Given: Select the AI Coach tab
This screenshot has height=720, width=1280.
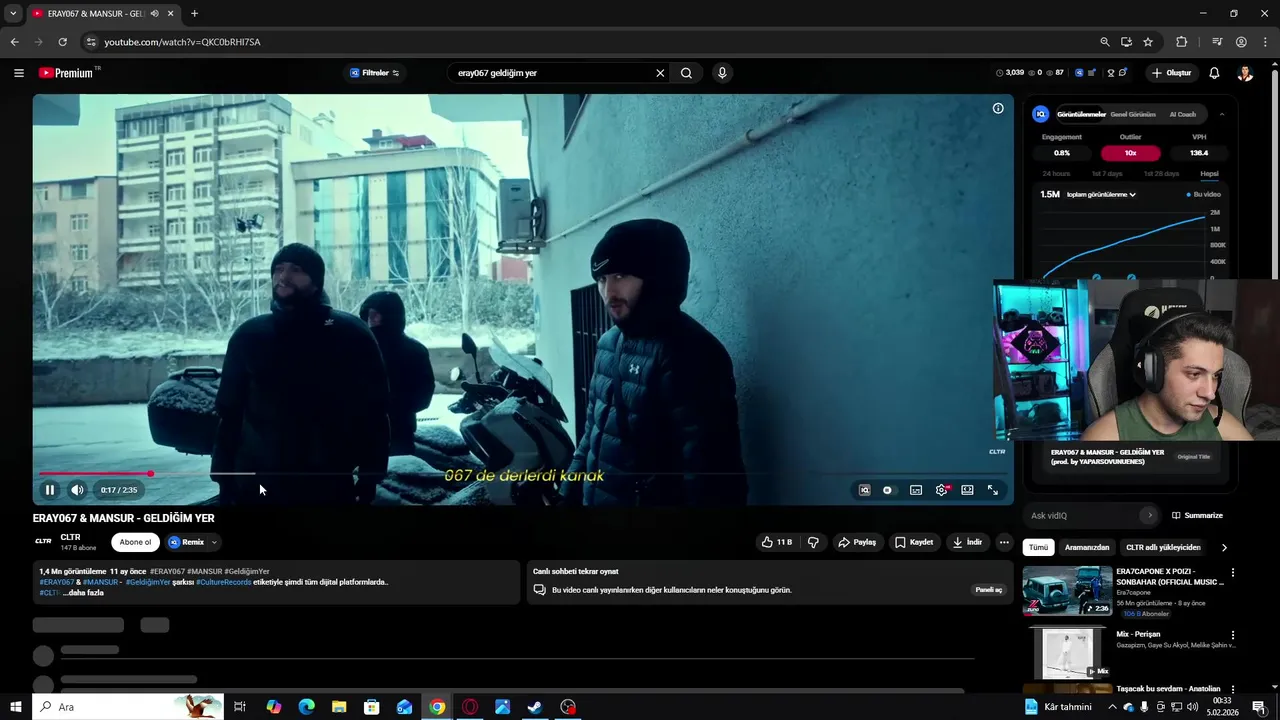Looking at the screenshot, I should tap(1182, 114).
